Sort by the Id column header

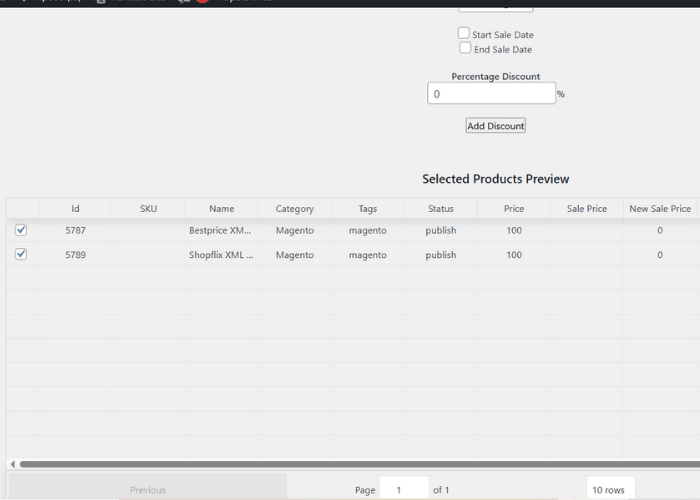click(75, 209)
